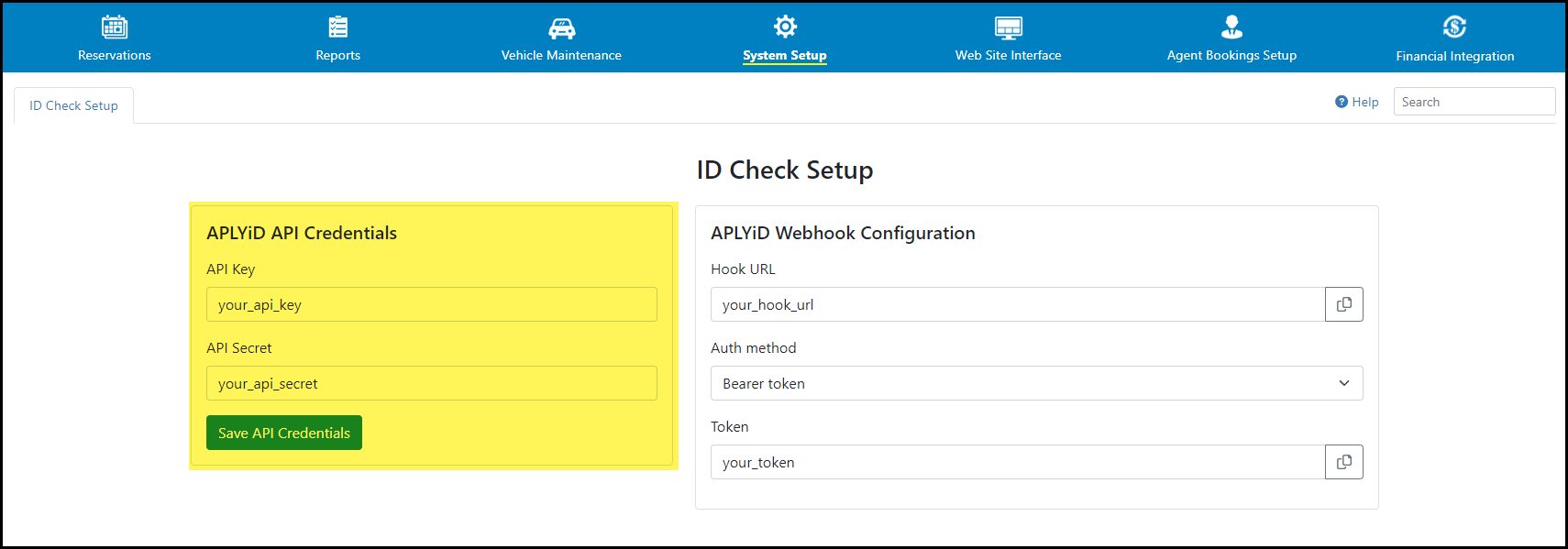Focus the API Secret input field

tap(432, 383)
